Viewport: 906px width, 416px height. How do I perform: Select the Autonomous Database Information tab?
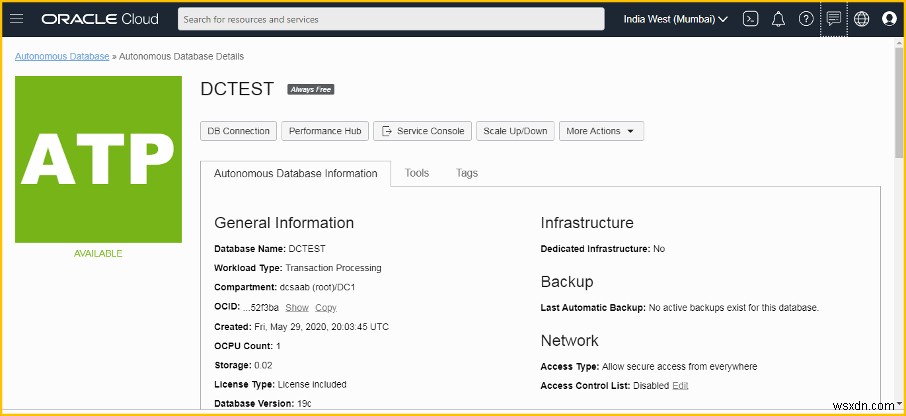pos(296,173)
